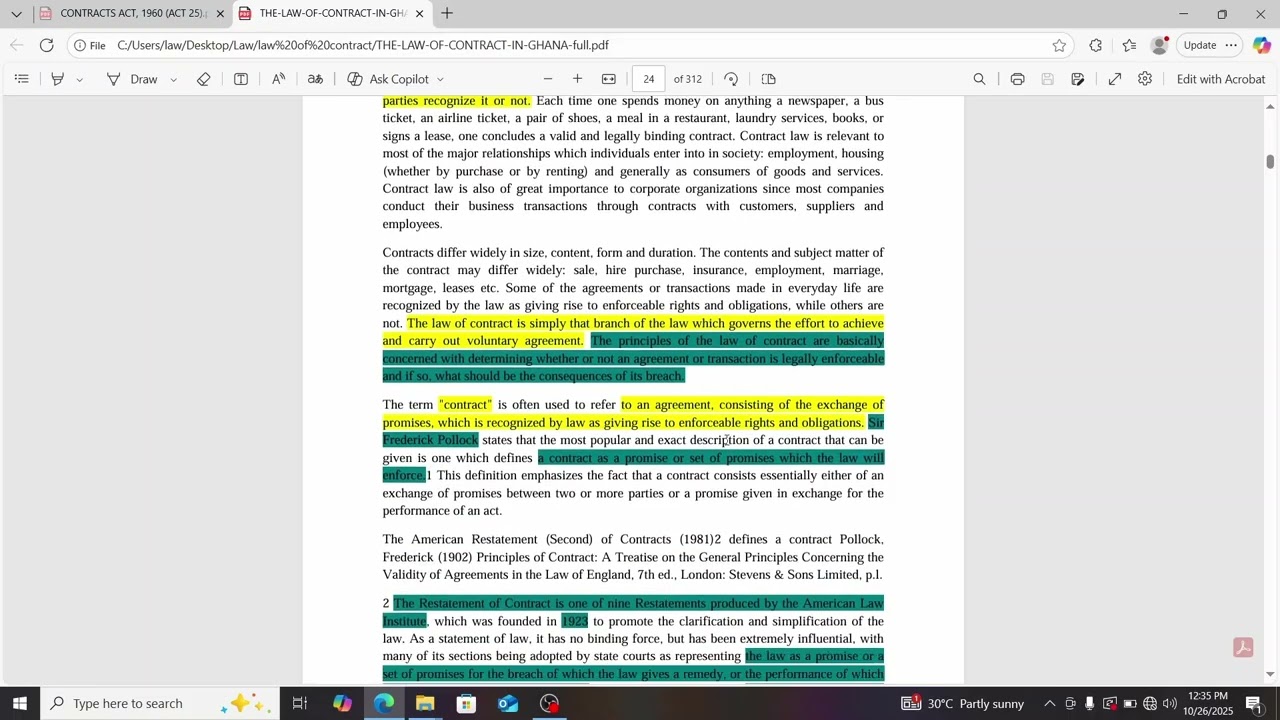Launch Copilot from the taskbar
This screenshot has width=1280, height=720.
[342, 703]
